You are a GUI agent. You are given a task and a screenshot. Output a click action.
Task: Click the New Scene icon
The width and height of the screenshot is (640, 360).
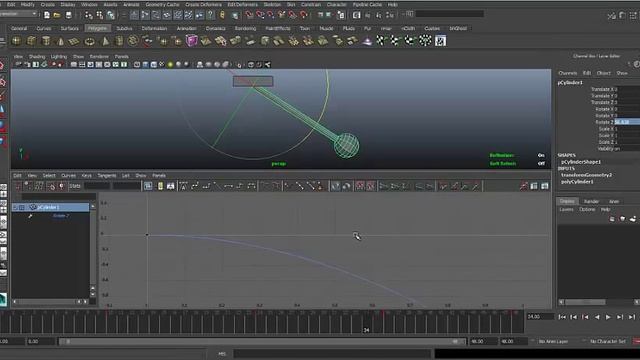[x=47, y=16]
